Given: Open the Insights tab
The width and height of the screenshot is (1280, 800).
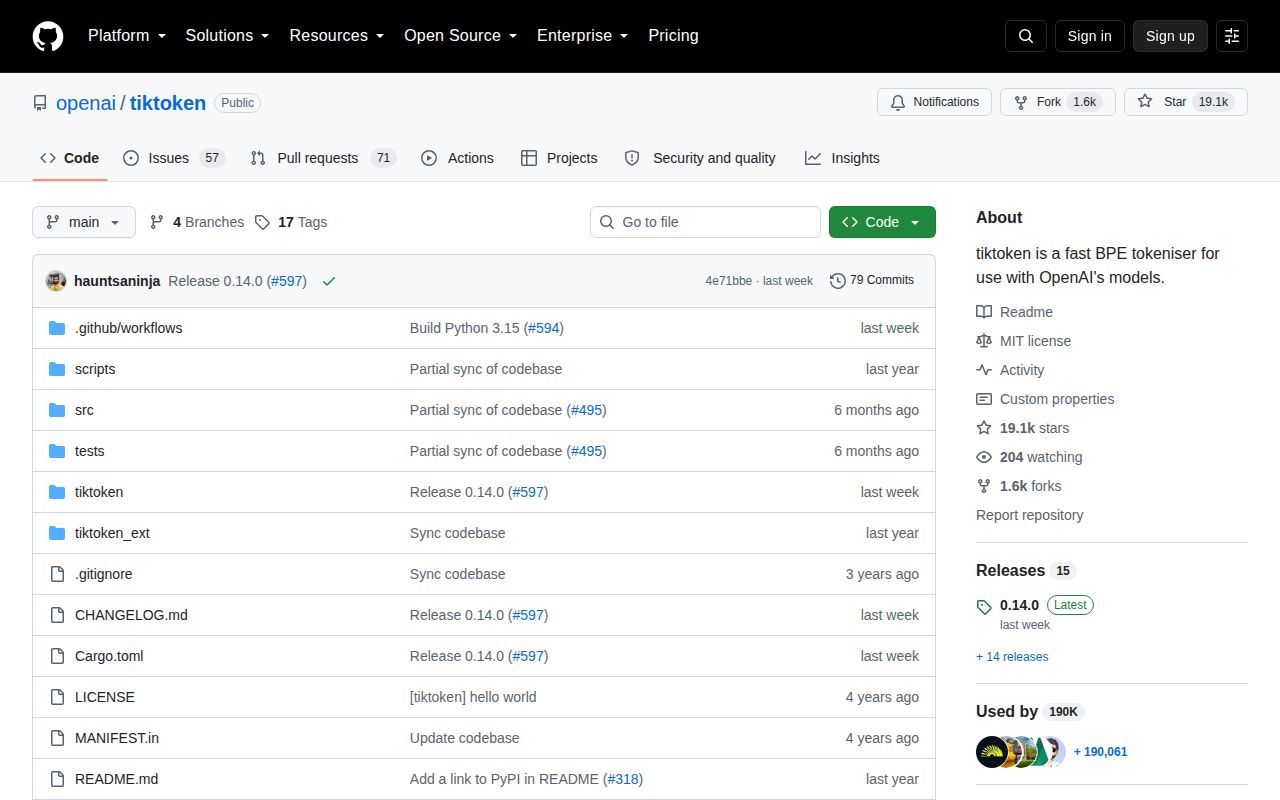Looking at the screenshot, I should [842, 158].
